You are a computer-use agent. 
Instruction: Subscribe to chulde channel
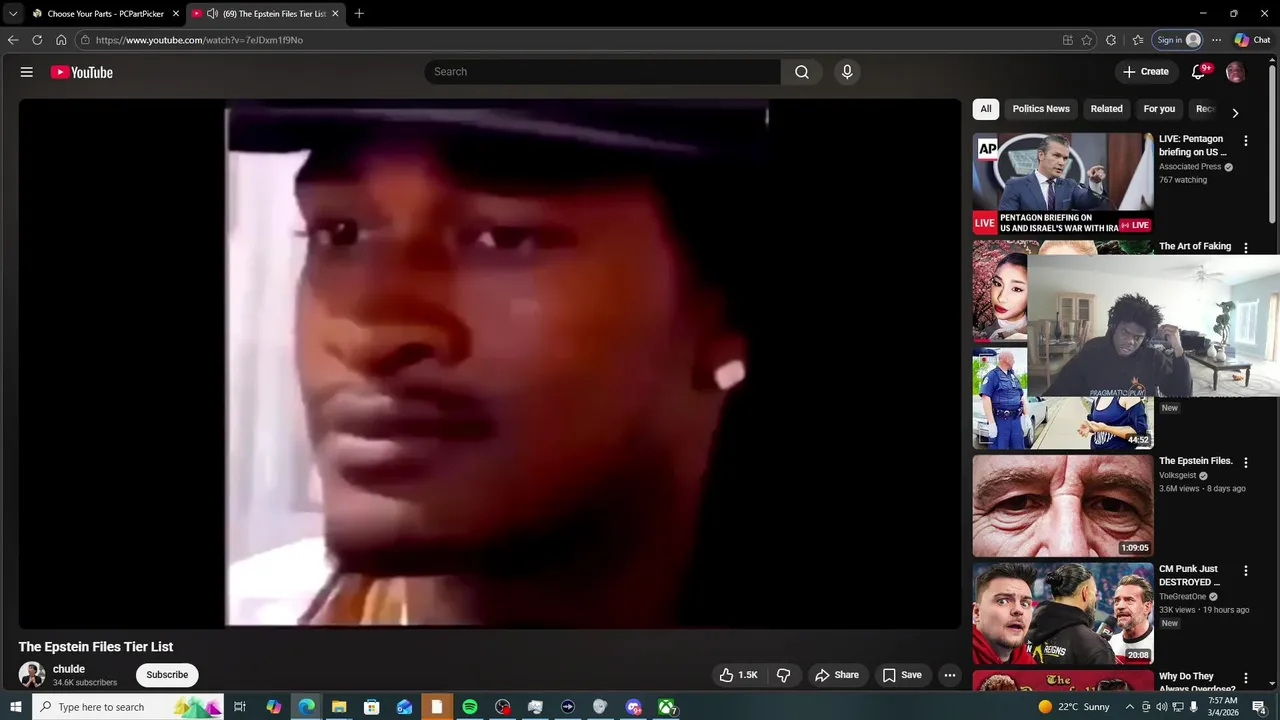pyautogui.click(x=167, y=675)
